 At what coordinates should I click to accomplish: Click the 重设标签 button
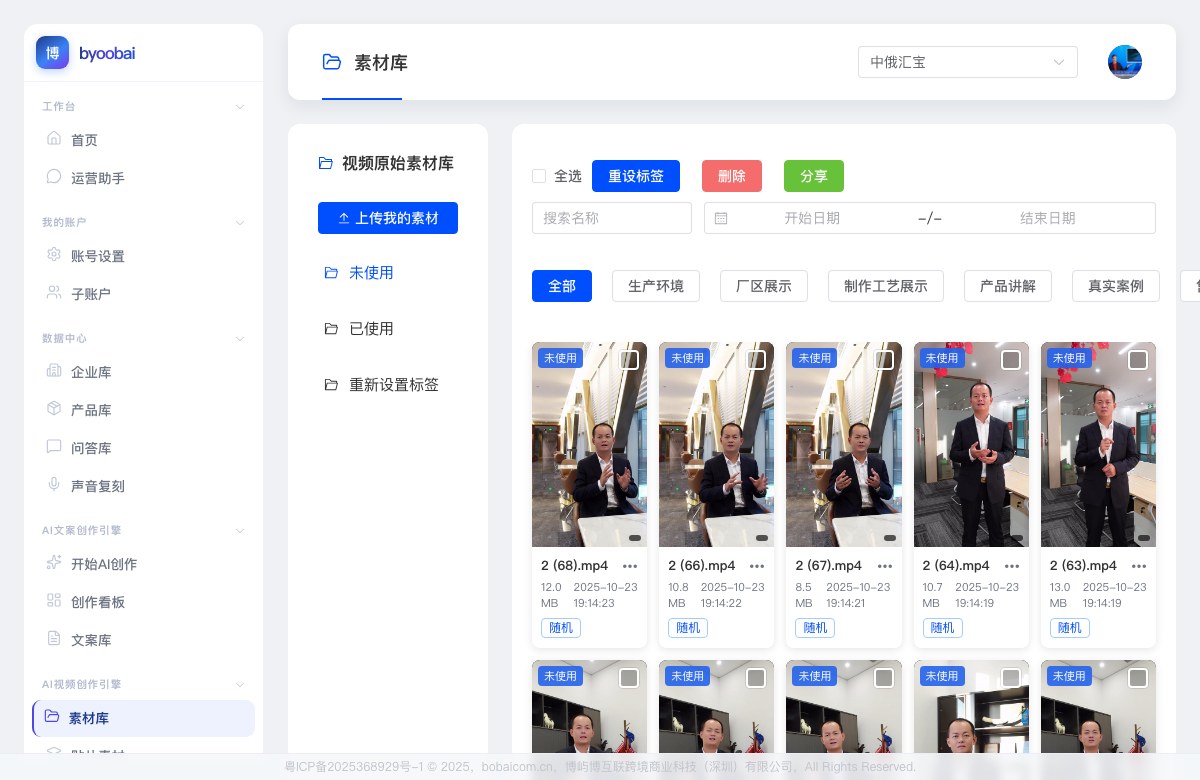click(x=636, y=176)
